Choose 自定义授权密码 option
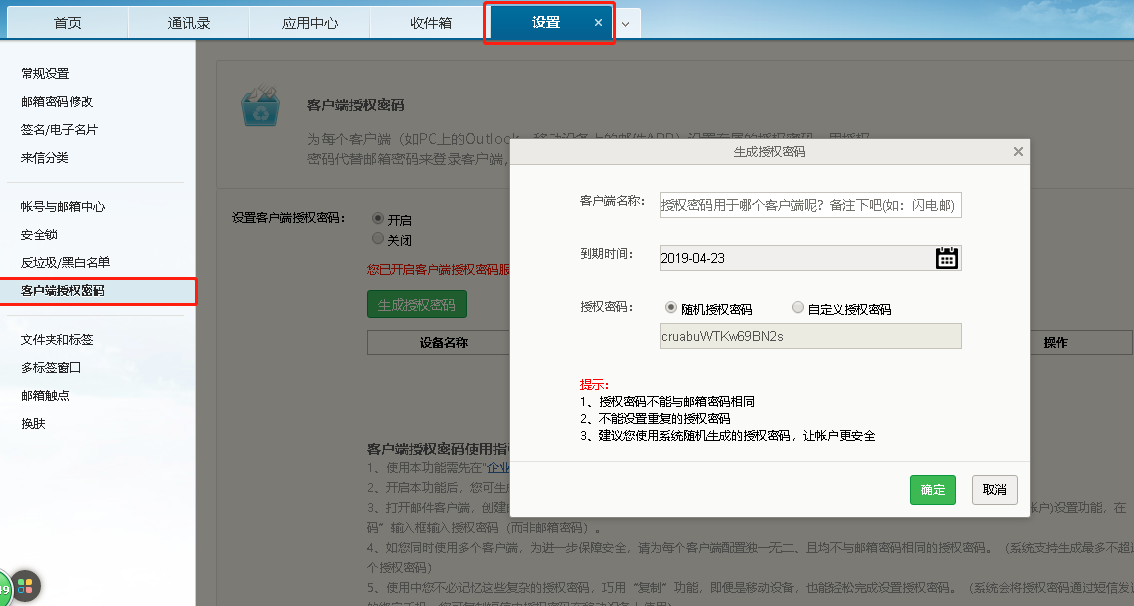Image resolution: width=1134 pixels, height=606 pixels. pyautogui.click(x=798, y=307)
